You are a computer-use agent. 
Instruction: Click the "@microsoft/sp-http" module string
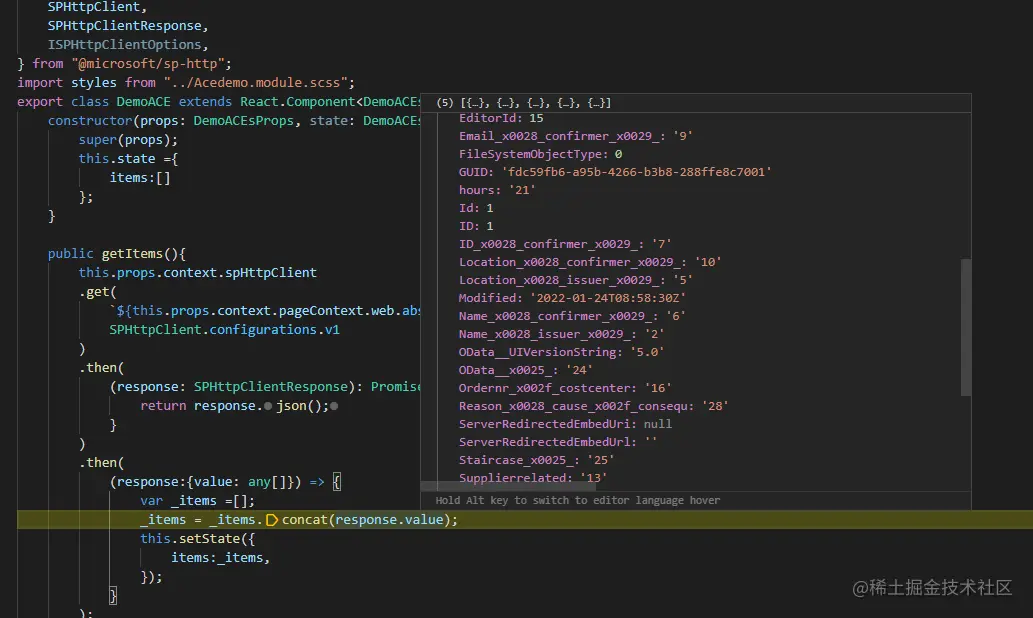(148, 63)
